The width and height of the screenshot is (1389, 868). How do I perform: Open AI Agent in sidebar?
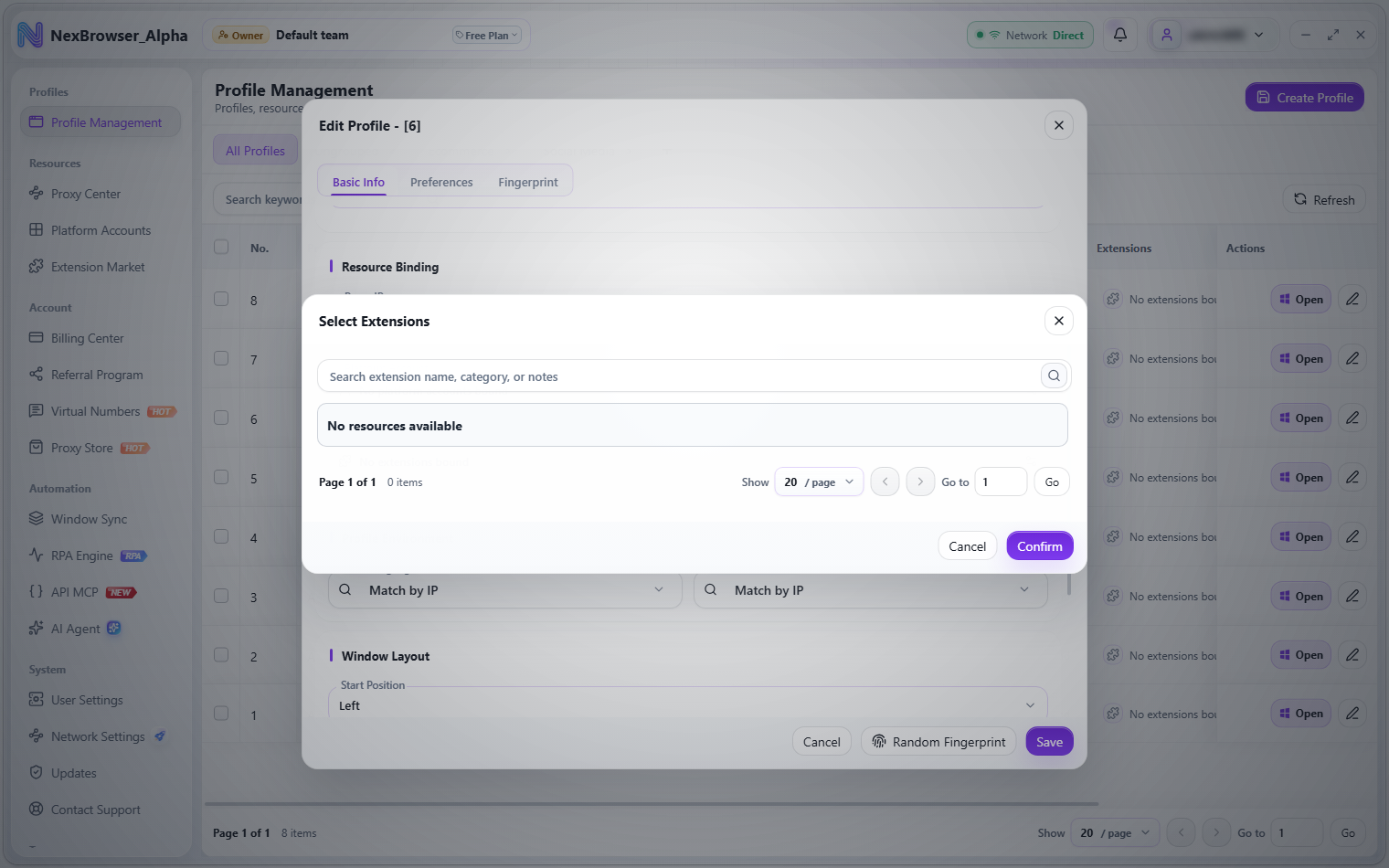(x=76, y=629)
